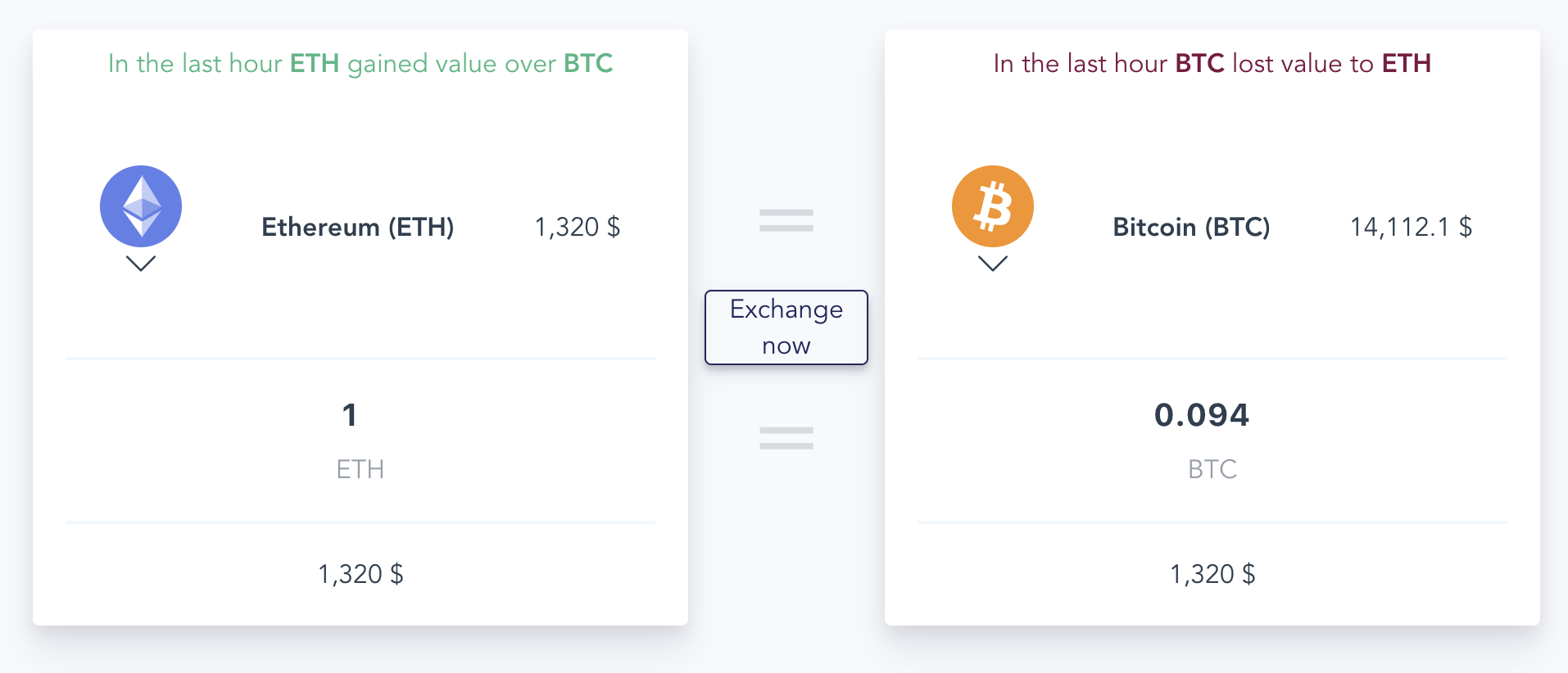Click the BTC lost value to ETH message

pyautogui.click(x=1212, y=64)
